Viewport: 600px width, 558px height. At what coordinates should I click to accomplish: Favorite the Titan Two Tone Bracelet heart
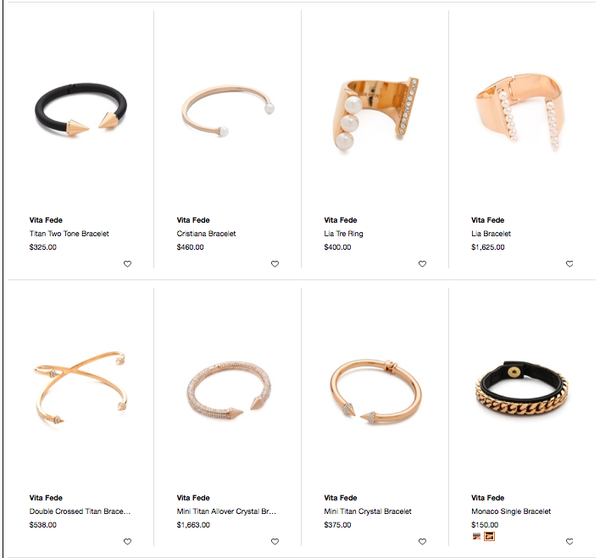tap(127, 264)
